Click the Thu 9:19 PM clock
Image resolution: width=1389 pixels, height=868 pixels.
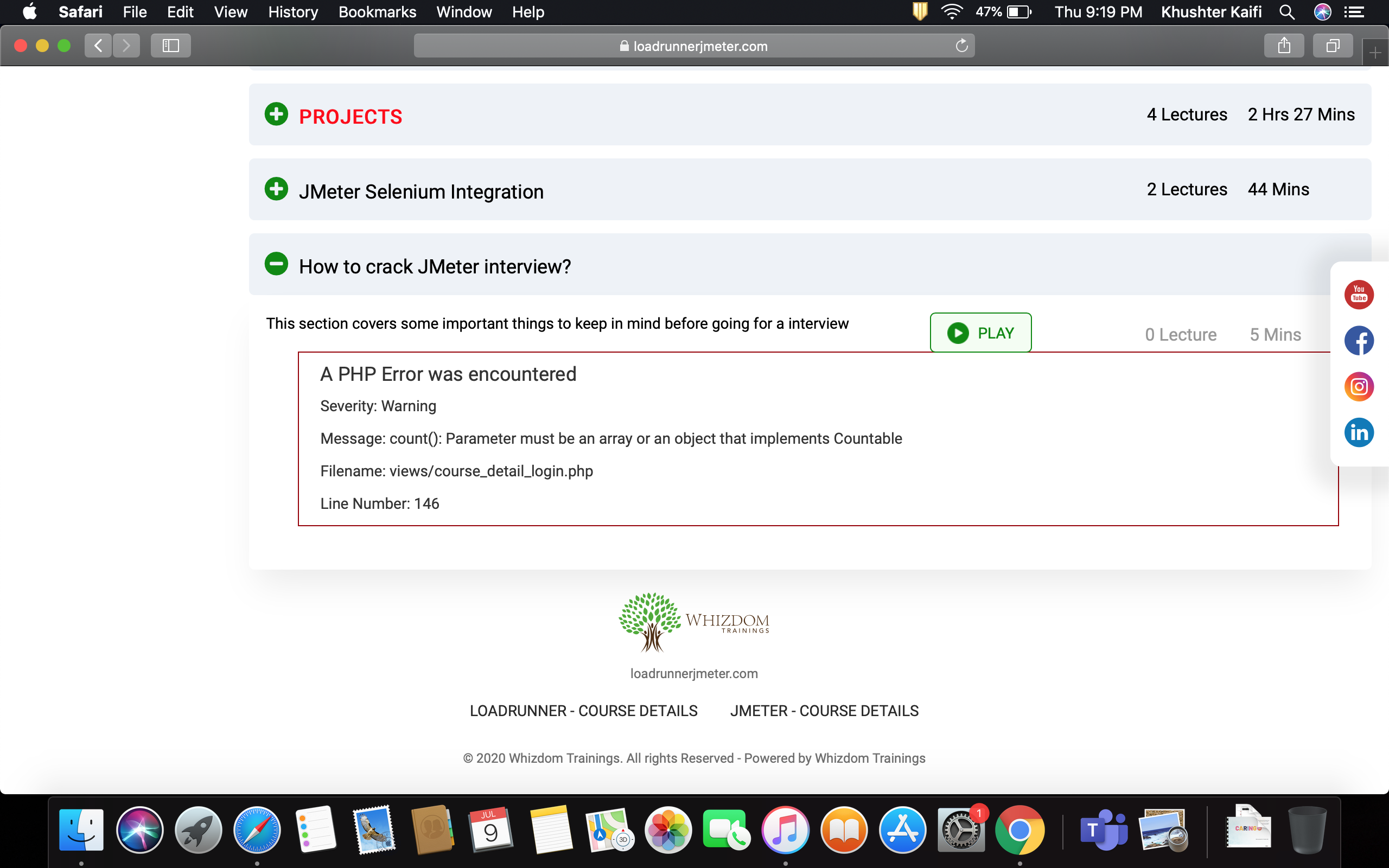pos(1098,12)
